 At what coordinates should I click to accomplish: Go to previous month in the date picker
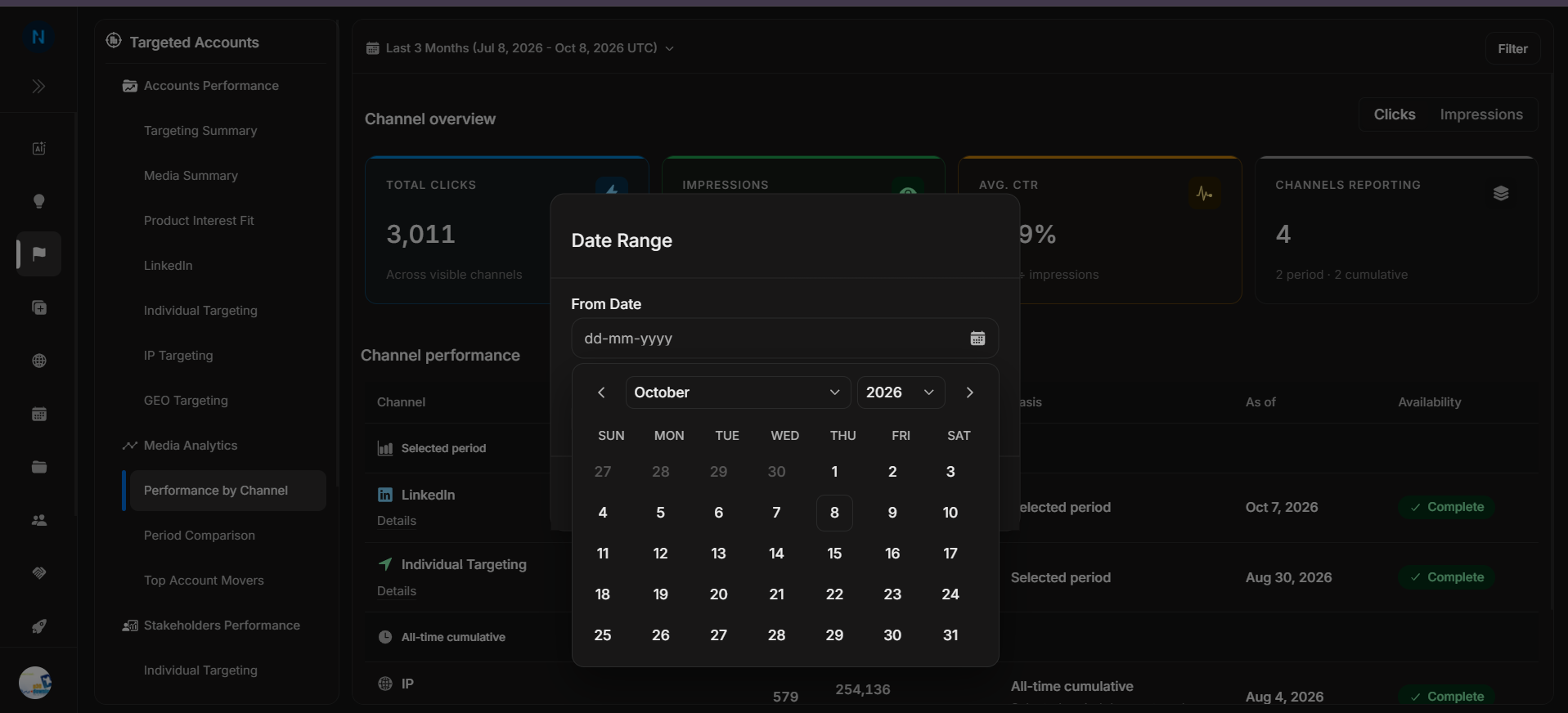[x=601, y=392]
